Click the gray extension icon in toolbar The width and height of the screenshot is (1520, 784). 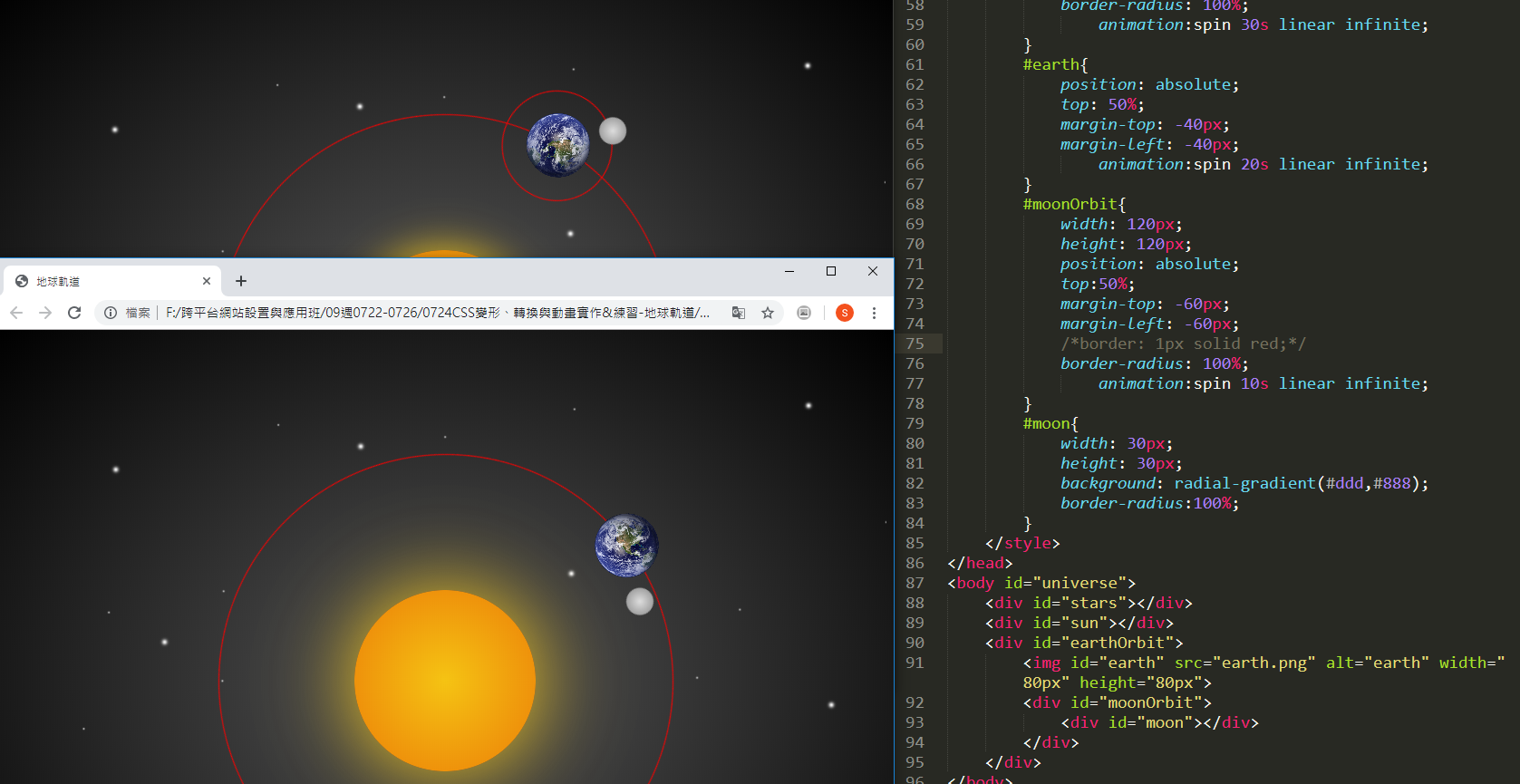click(804, 313)
